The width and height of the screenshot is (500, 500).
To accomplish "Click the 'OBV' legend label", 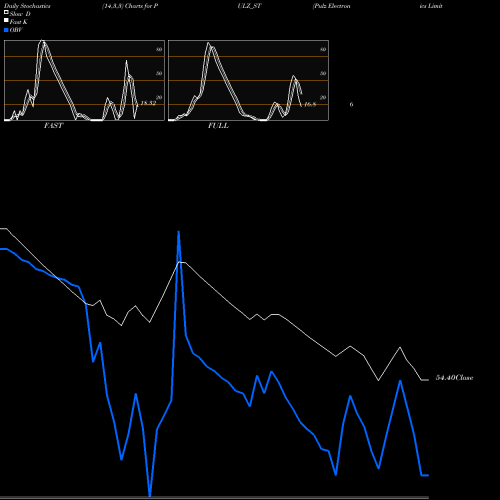I will [16, 30].
